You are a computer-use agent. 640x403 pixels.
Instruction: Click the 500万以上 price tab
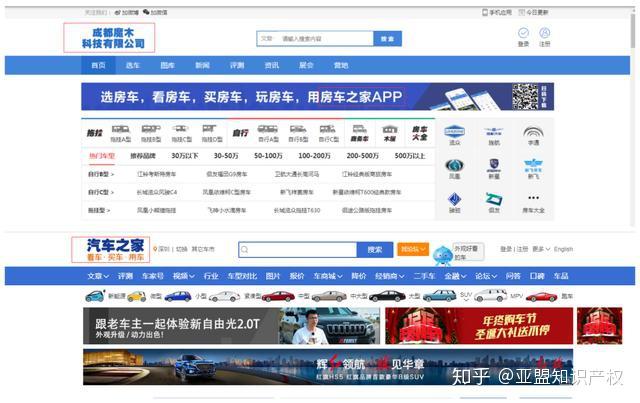coord(410,156)
